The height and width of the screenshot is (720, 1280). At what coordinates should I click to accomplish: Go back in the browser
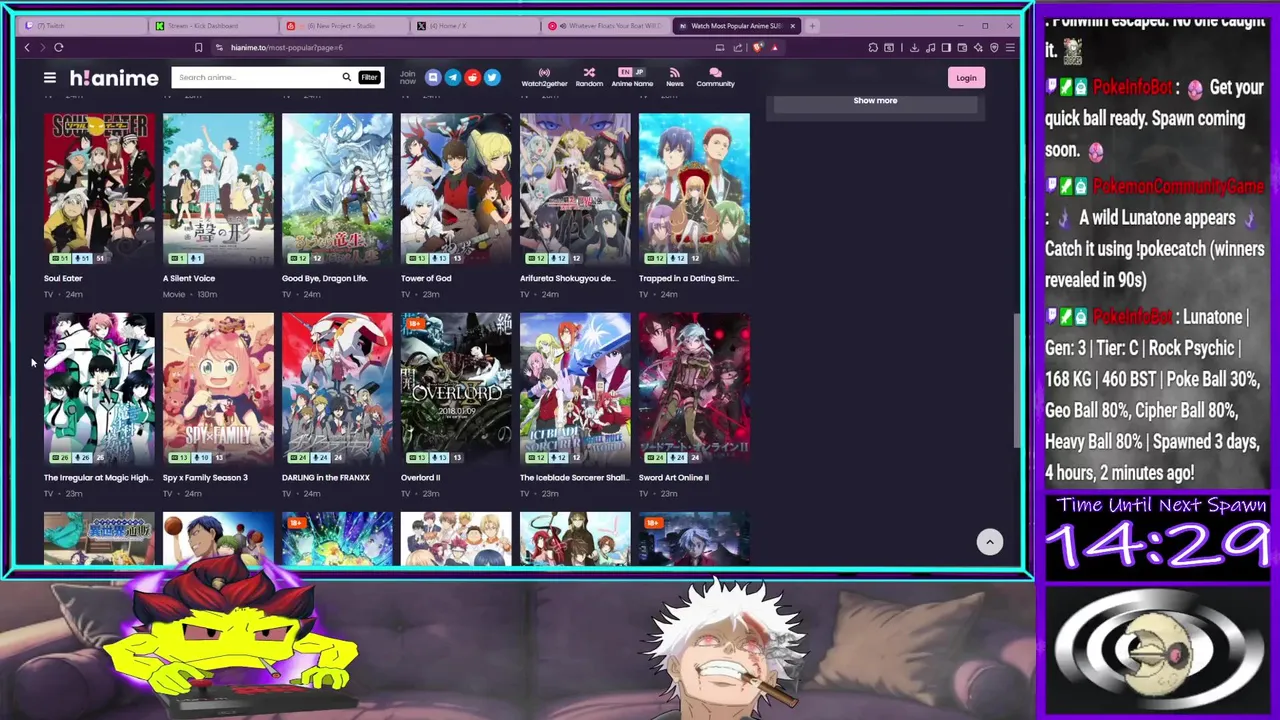coord(27,47)
